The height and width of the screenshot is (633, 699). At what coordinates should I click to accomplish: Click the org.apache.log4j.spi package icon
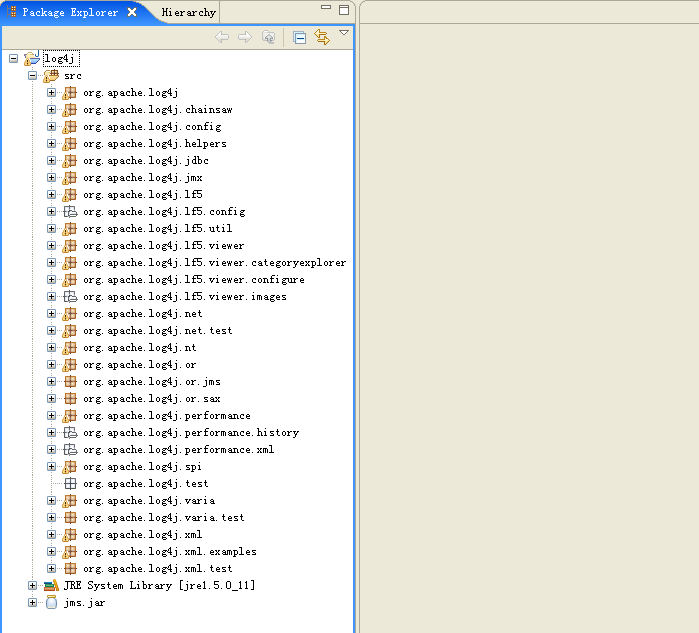pyautogui.click(x=69, y=467)
